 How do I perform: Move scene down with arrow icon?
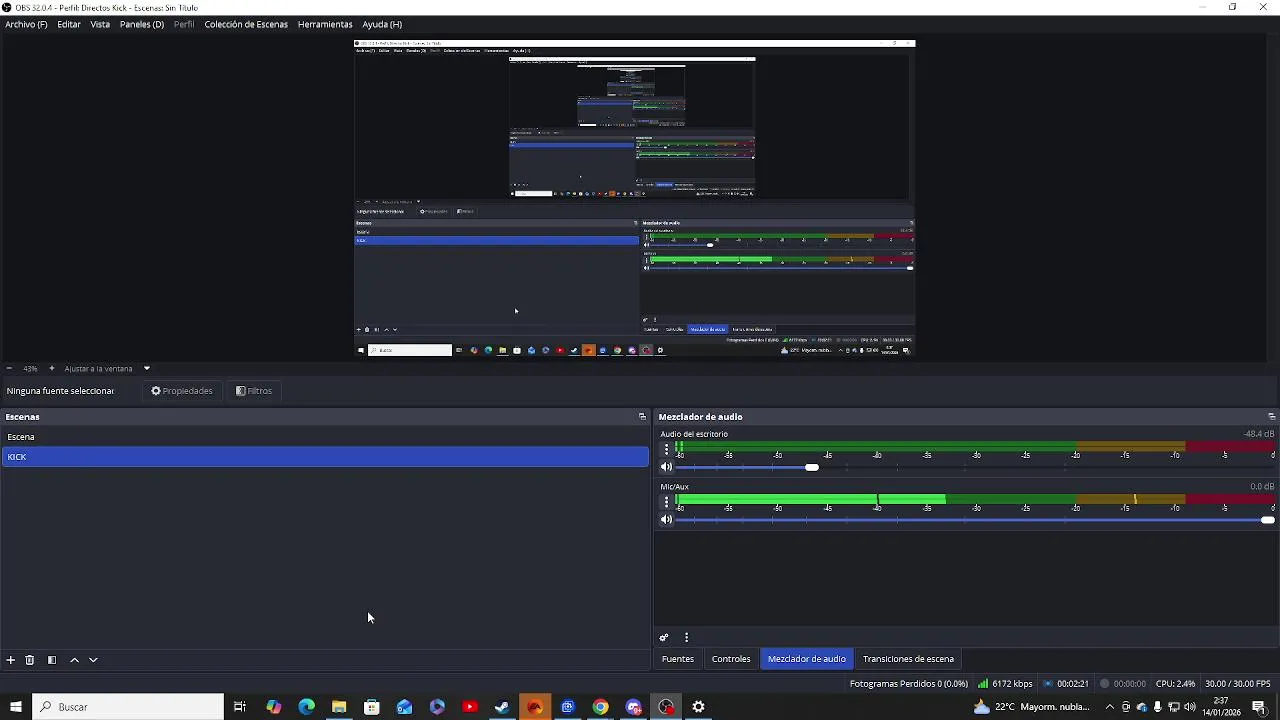[x=93, y=660]
